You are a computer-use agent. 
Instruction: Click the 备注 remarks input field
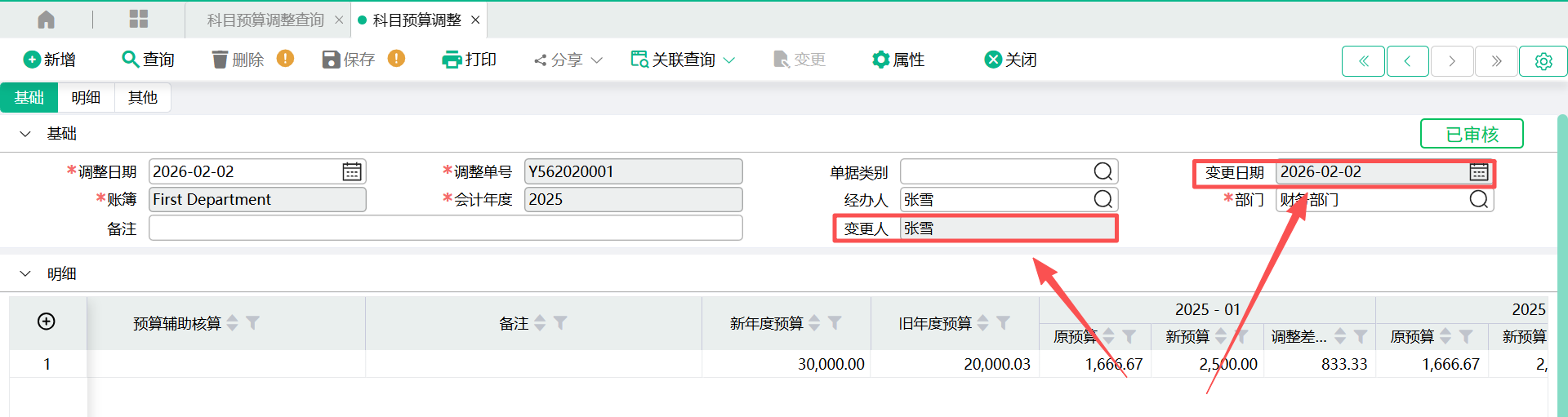445,228
